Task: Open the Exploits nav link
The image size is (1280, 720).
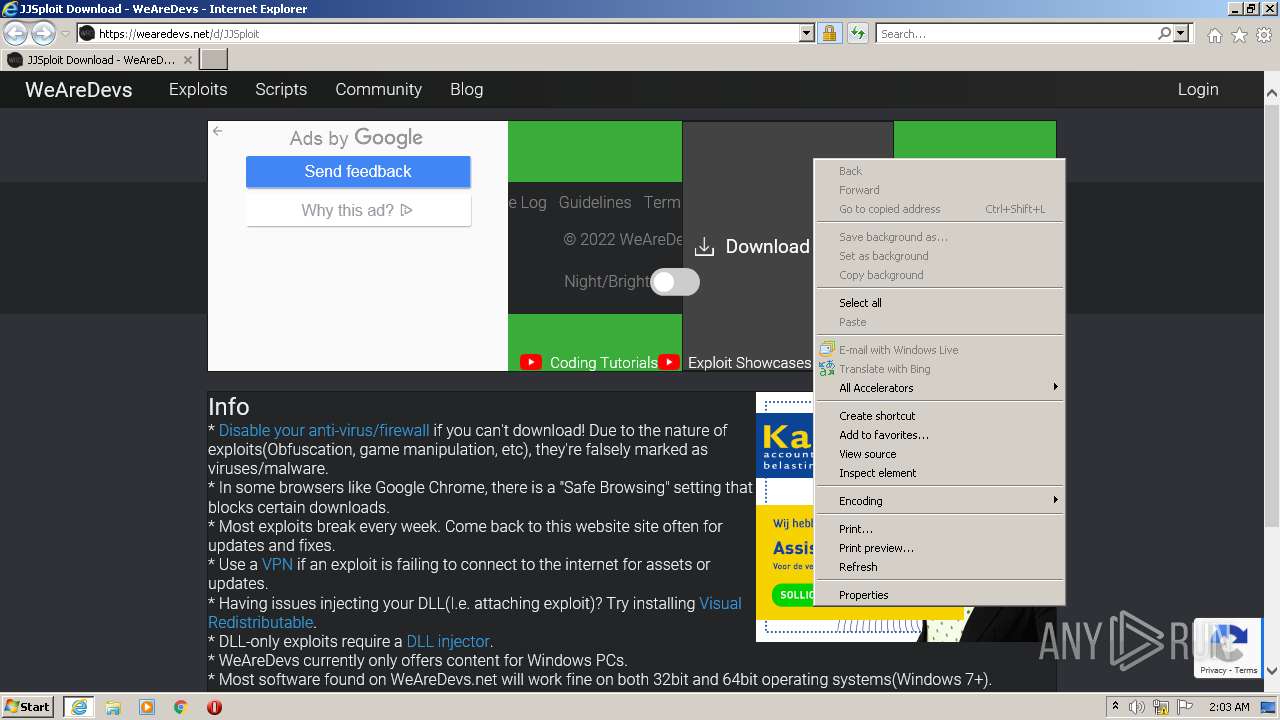Action: [198, 89]
